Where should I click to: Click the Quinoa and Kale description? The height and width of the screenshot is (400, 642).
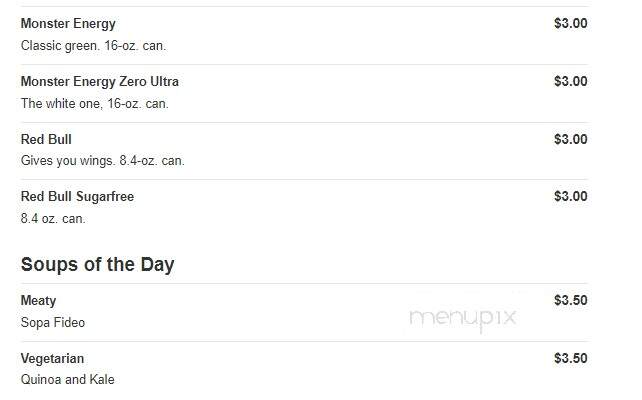pos(68,380)
